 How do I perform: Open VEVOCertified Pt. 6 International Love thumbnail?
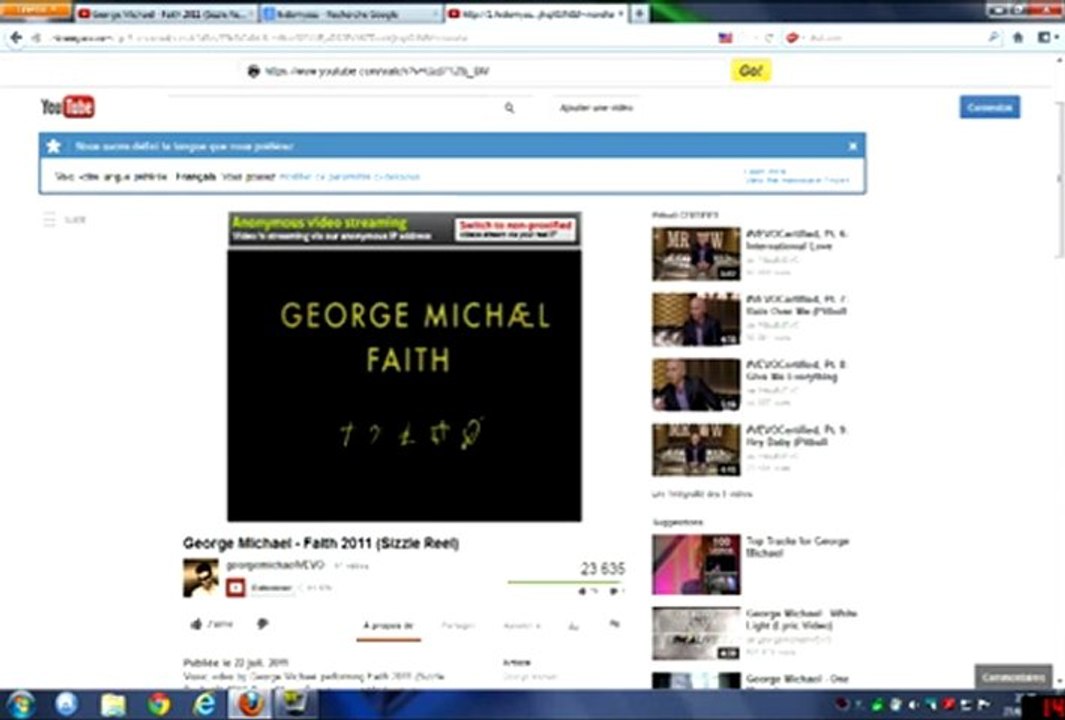click(696, 253)
